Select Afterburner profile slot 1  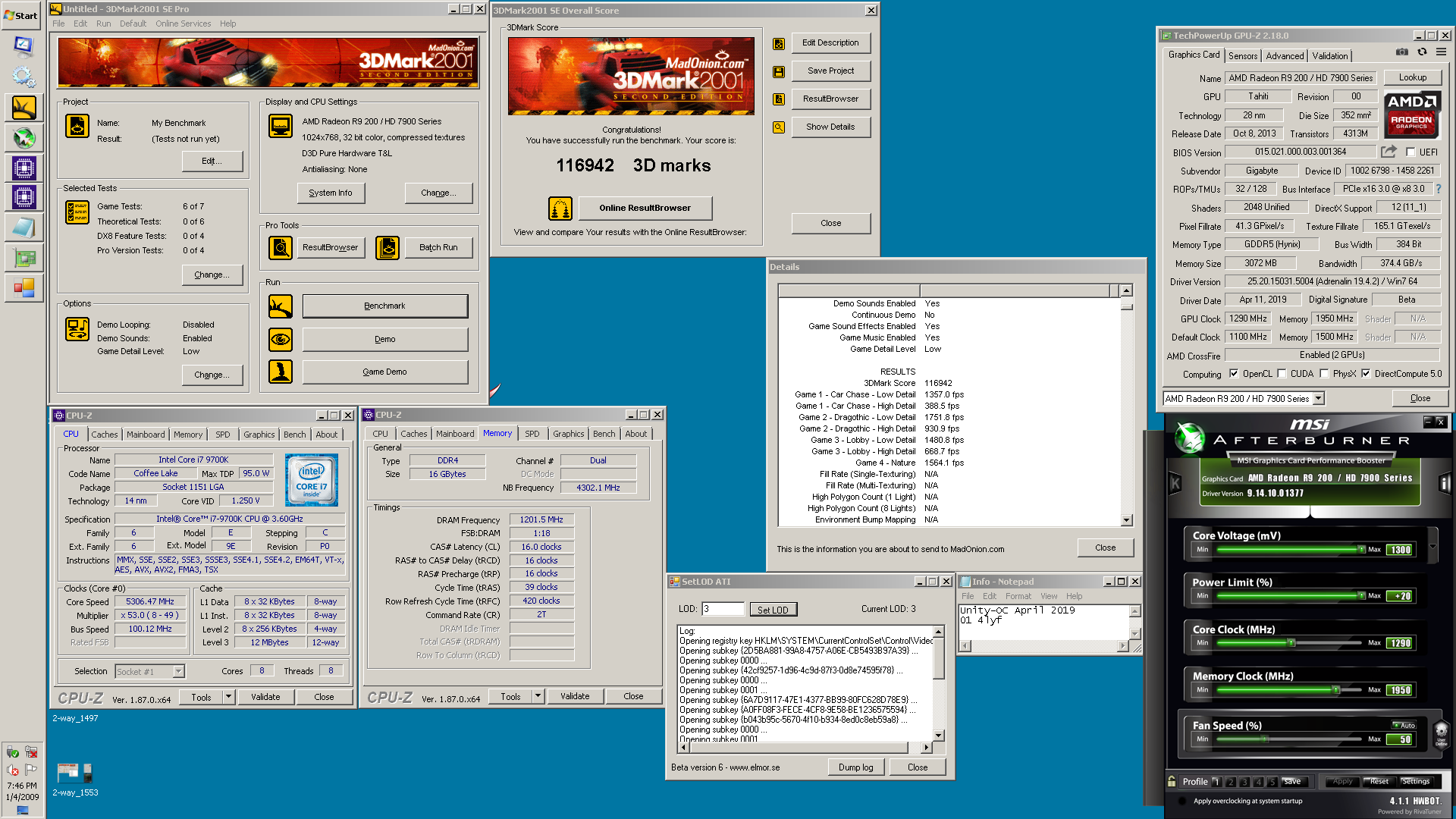point(1216,781)
